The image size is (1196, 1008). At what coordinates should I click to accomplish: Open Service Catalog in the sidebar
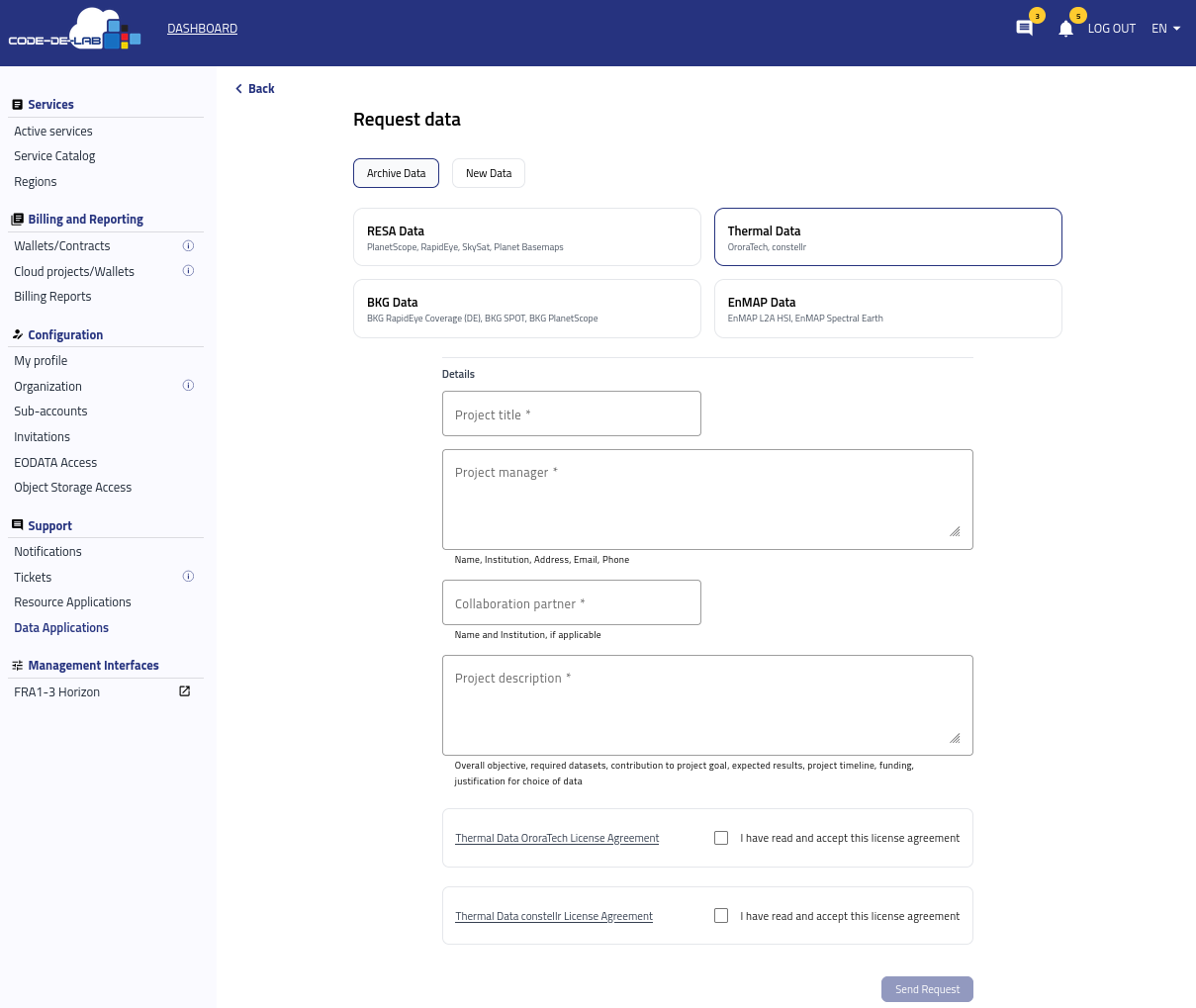click(x=54, y=156)
